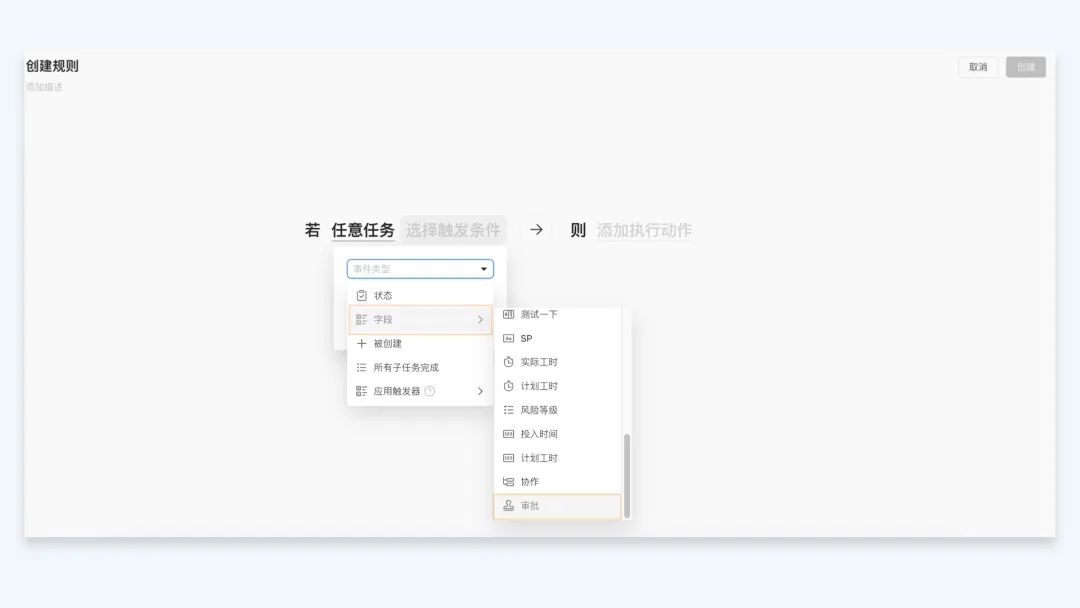Viewport: 1080px width, 608px height.
Task: Click the field submenu scrollbar
Action: (x=627, y=475)
